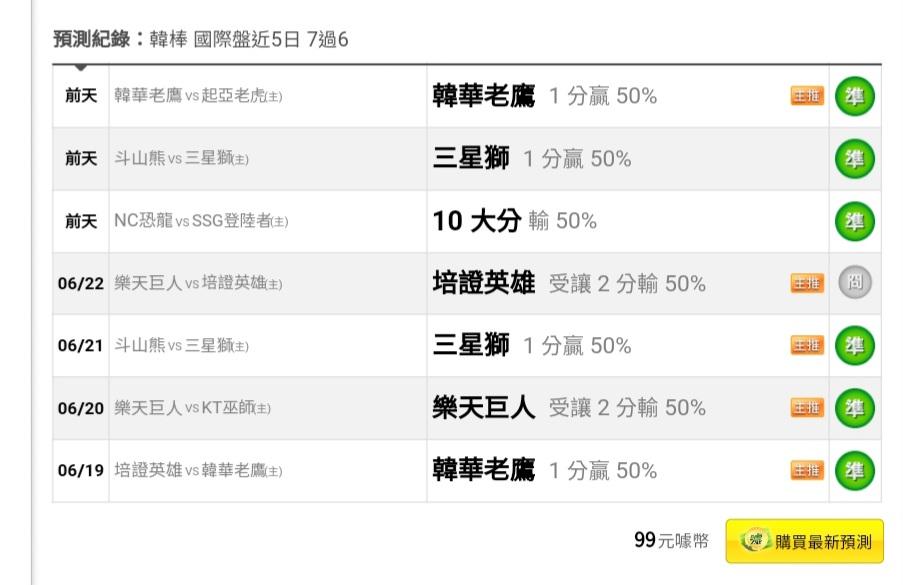Viewport: 903px width, 585px height.
Task: Click the green 準 badge for NC恐龍 match
Action: pyautogui.click(x=855, y=221)
